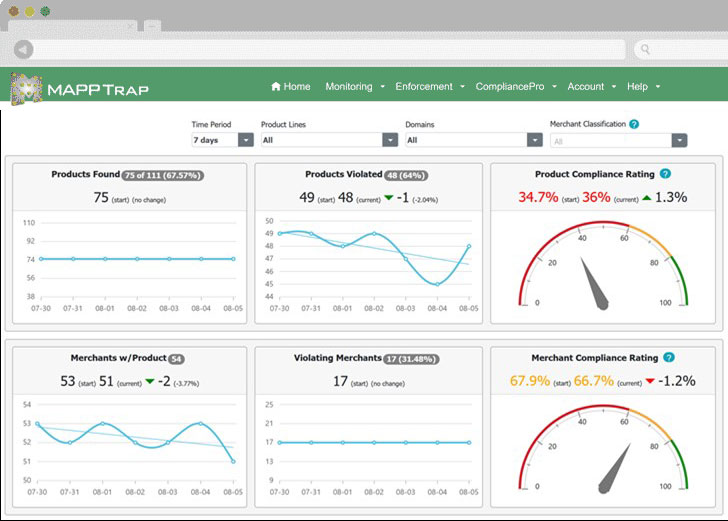Click the Merchants w/Product title
The image size is (728, 521).
118,358
